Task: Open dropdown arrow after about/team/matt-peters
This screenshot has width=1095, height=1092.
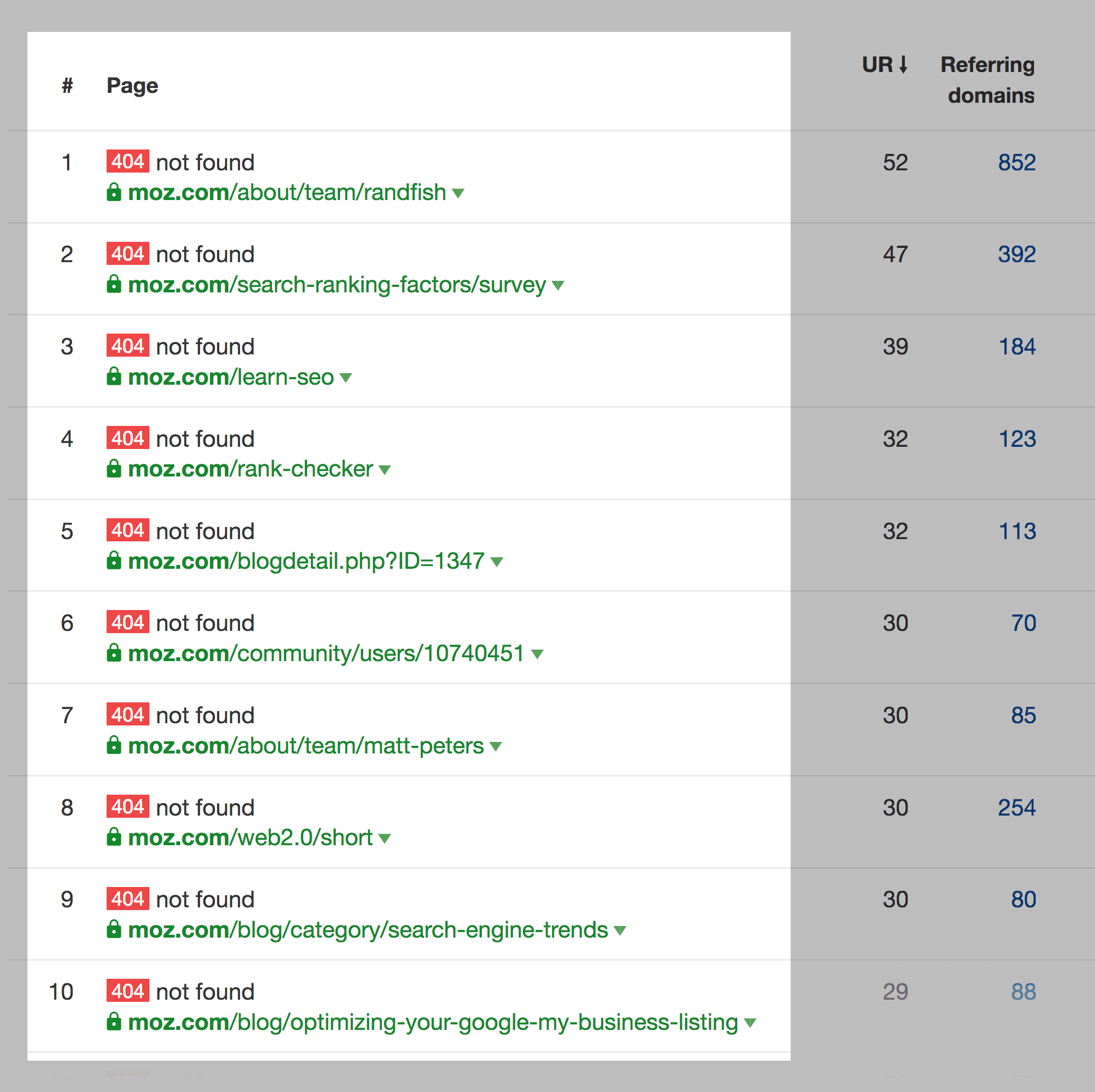Action: point(496,747)
